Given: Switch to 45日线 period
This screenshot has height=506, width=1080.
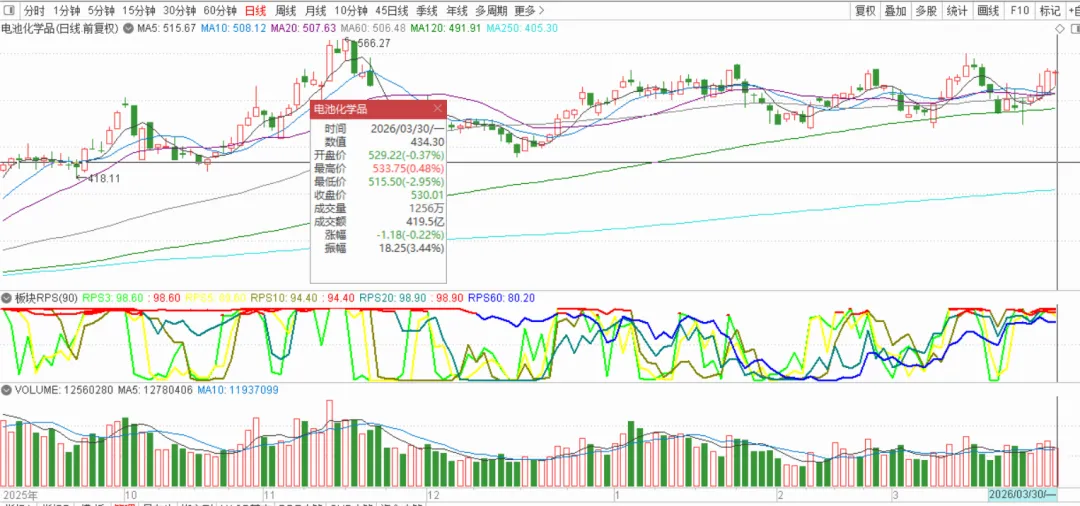Looking at the screenshot, I should point(392,11).
